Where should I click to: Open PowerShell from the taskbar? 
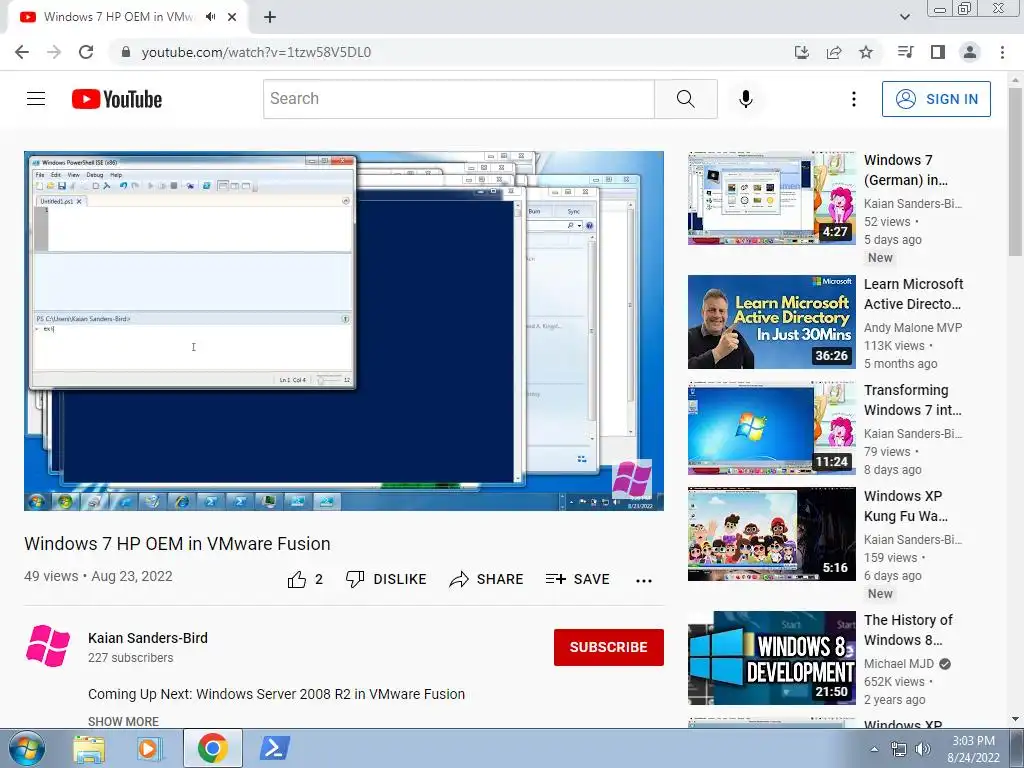pos(274,748)
